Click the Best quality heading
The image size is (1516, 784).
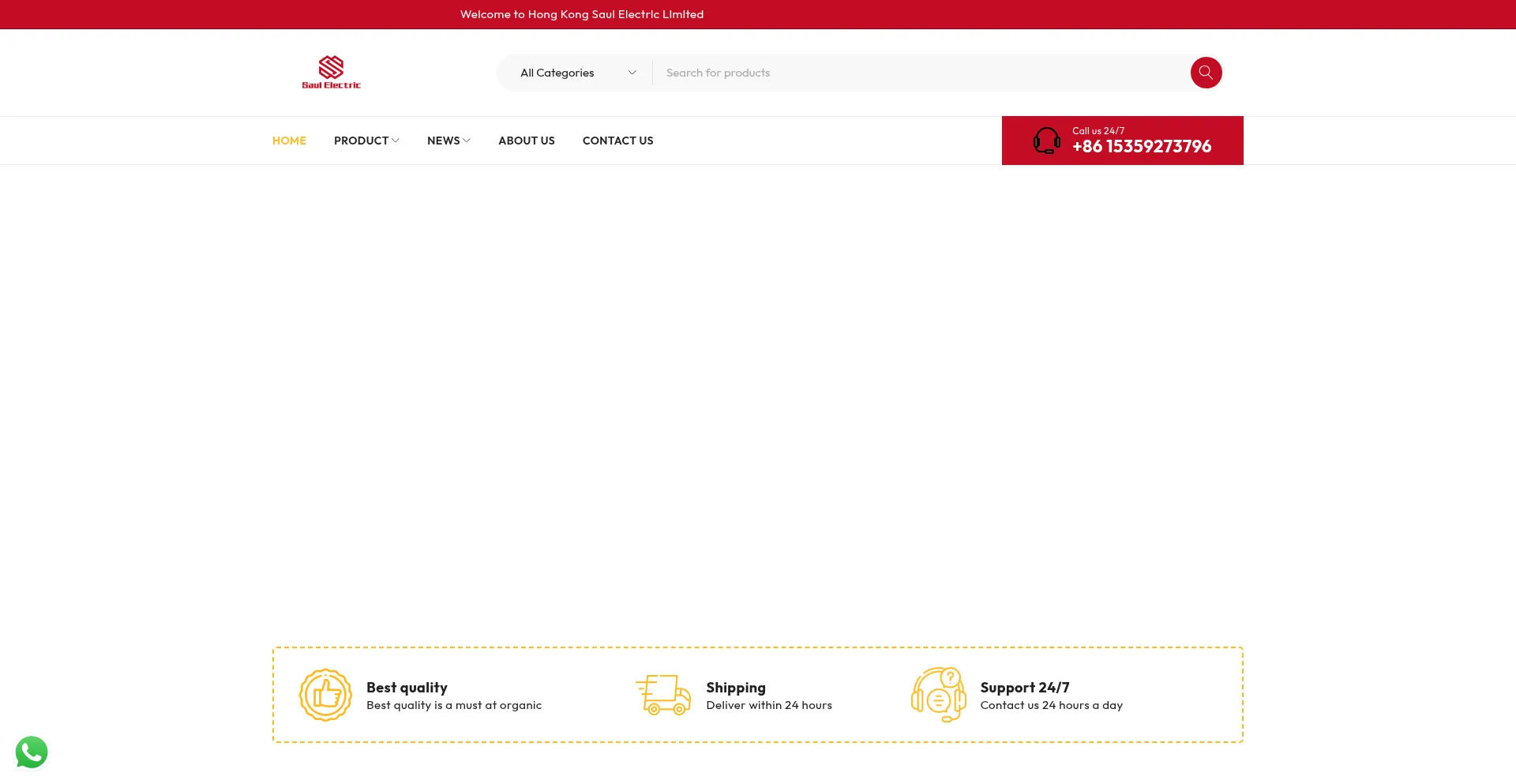(x=407, y=688)
